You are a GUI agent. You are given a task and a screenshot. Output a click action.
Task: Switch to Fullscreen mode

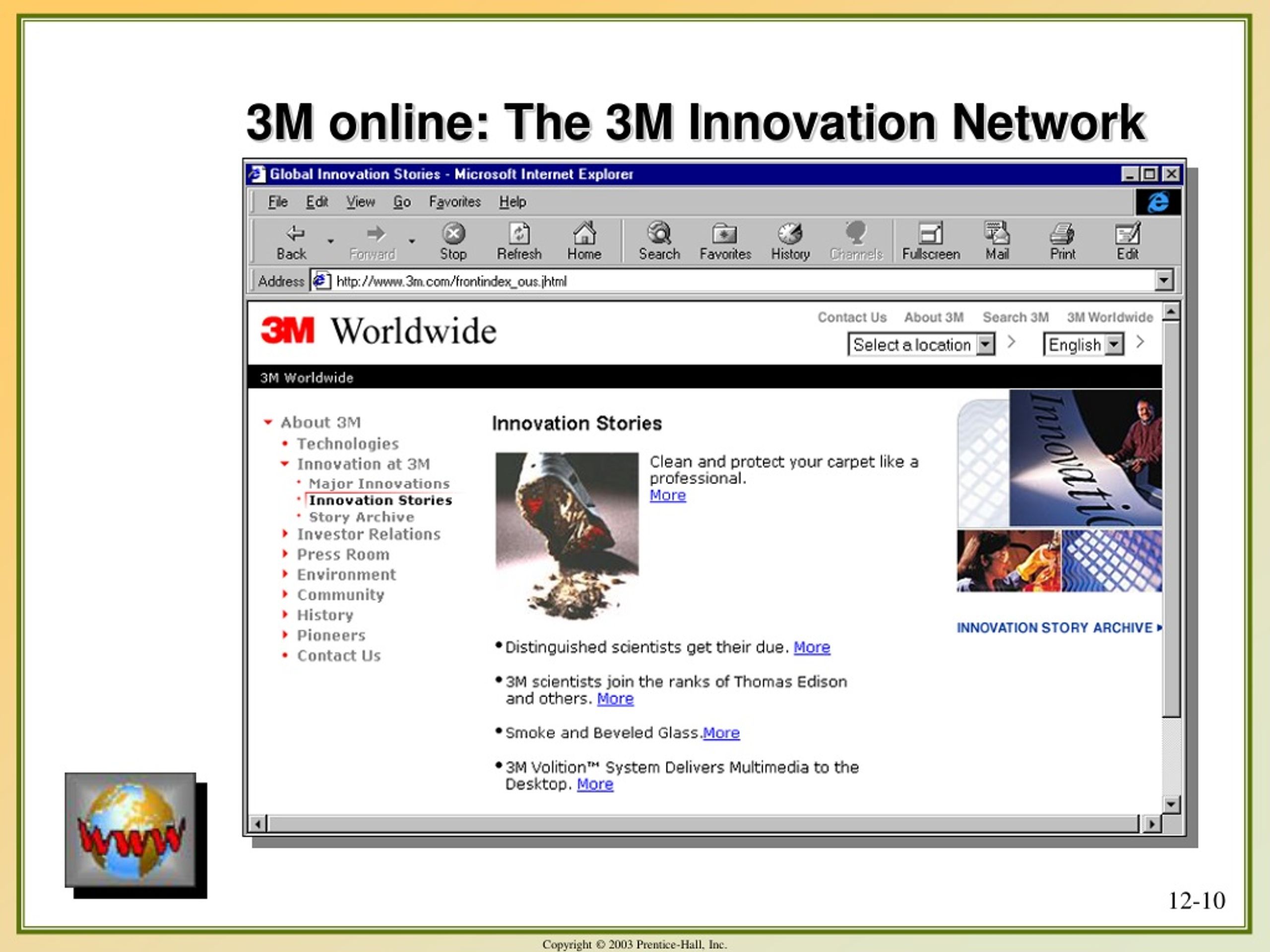[931, 241]
